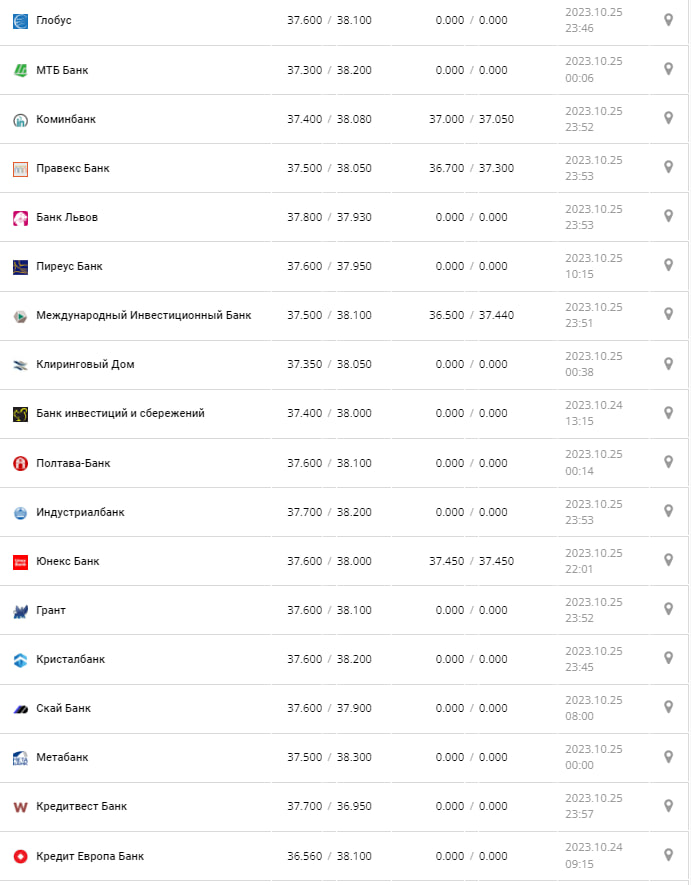Click the Юнекс Банк logo icon
Image resolution: width=691 pixels, height=885 pixels.
click(x=20, y=562)
